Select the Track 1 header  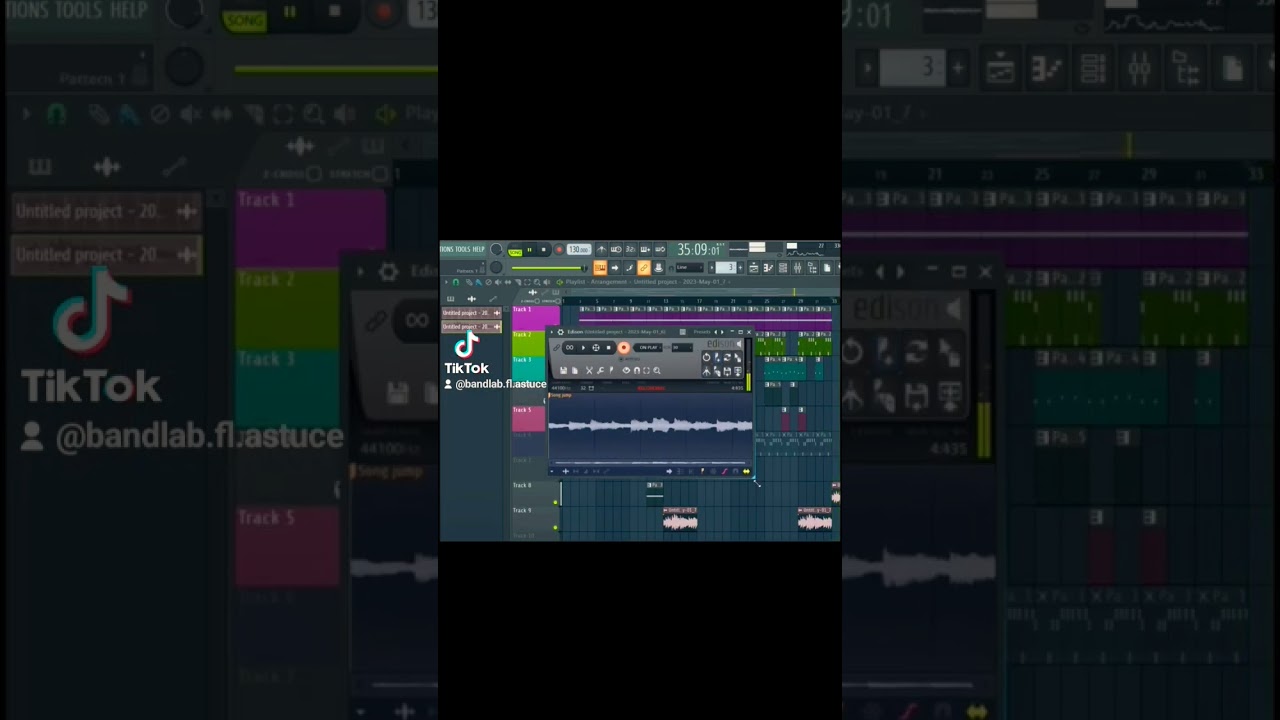pyautogui.click(x=536, y=318)
